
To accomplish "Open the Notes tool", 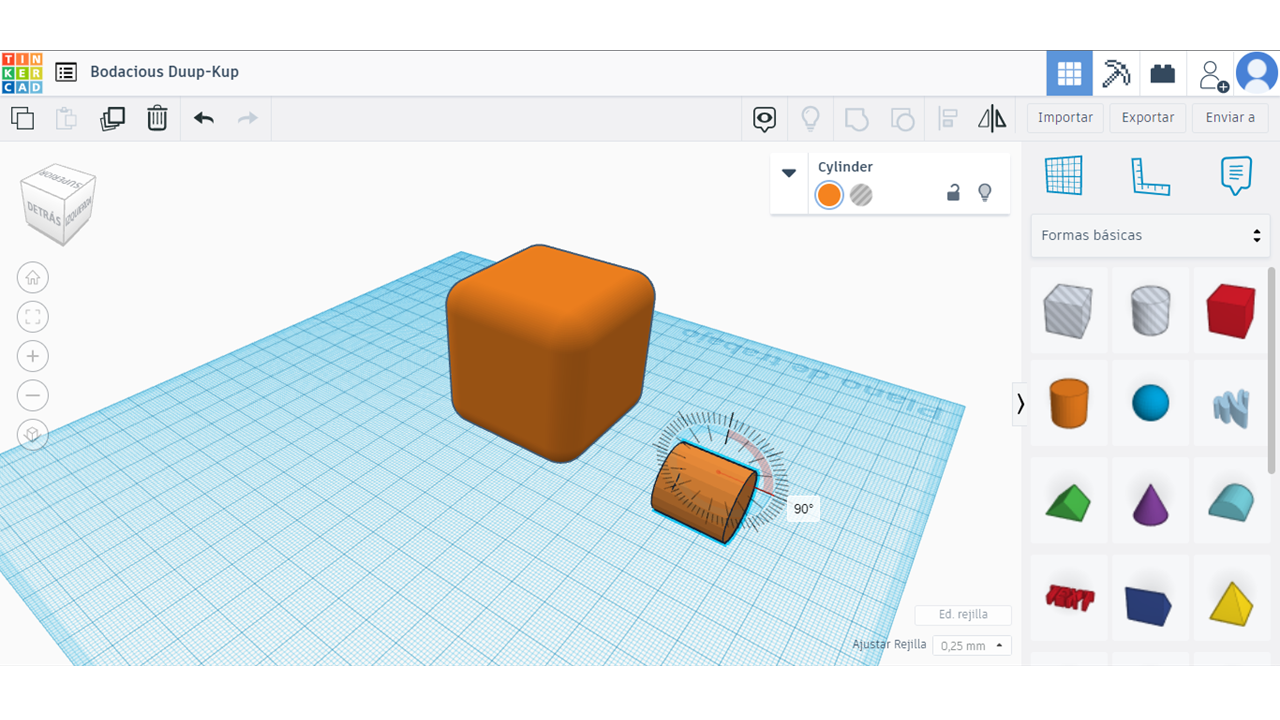I will pyautogui.click(x=1236, y=176).
